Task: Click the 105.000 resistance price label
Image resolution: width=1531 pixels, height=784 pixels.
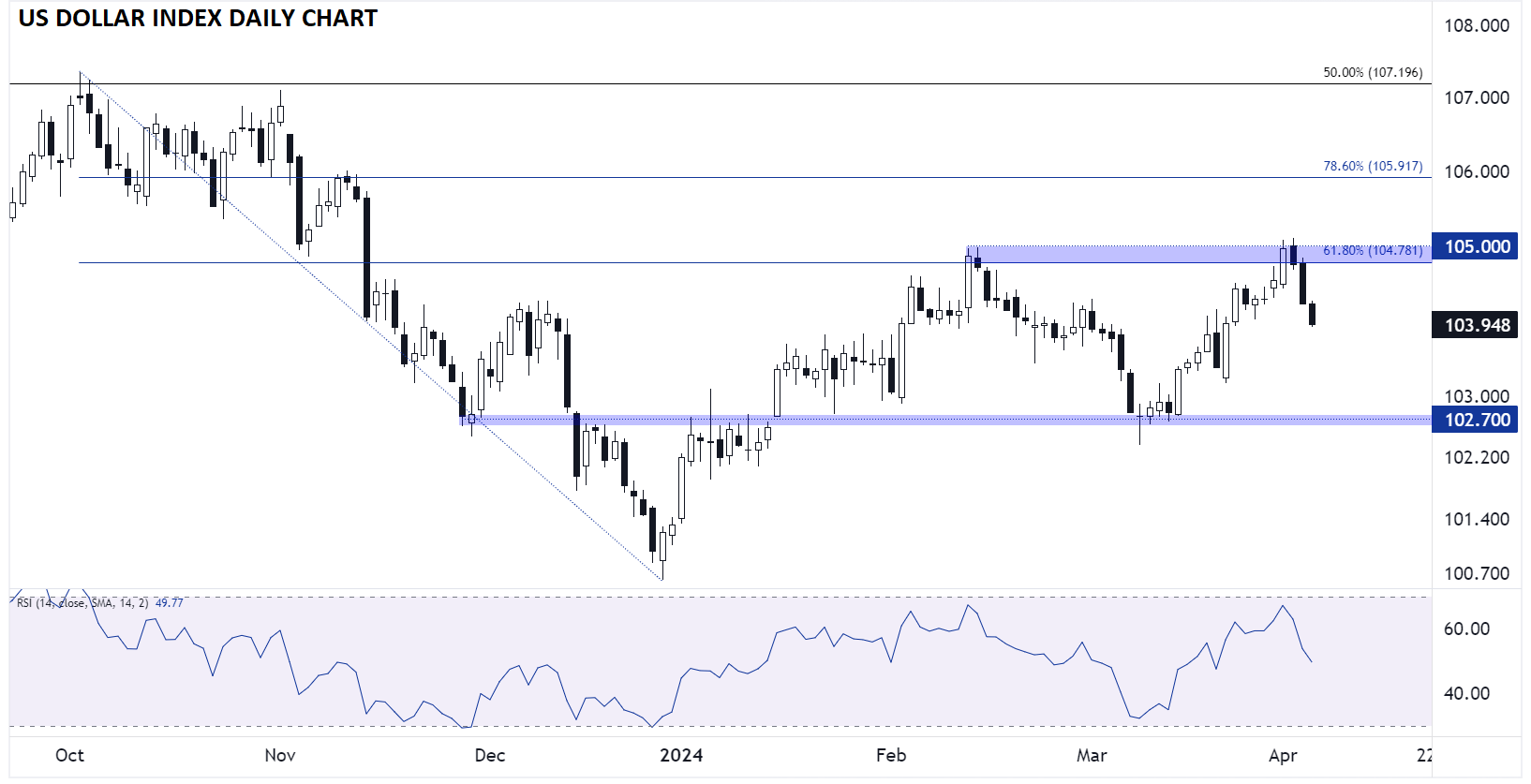Action: (1475, 246)
